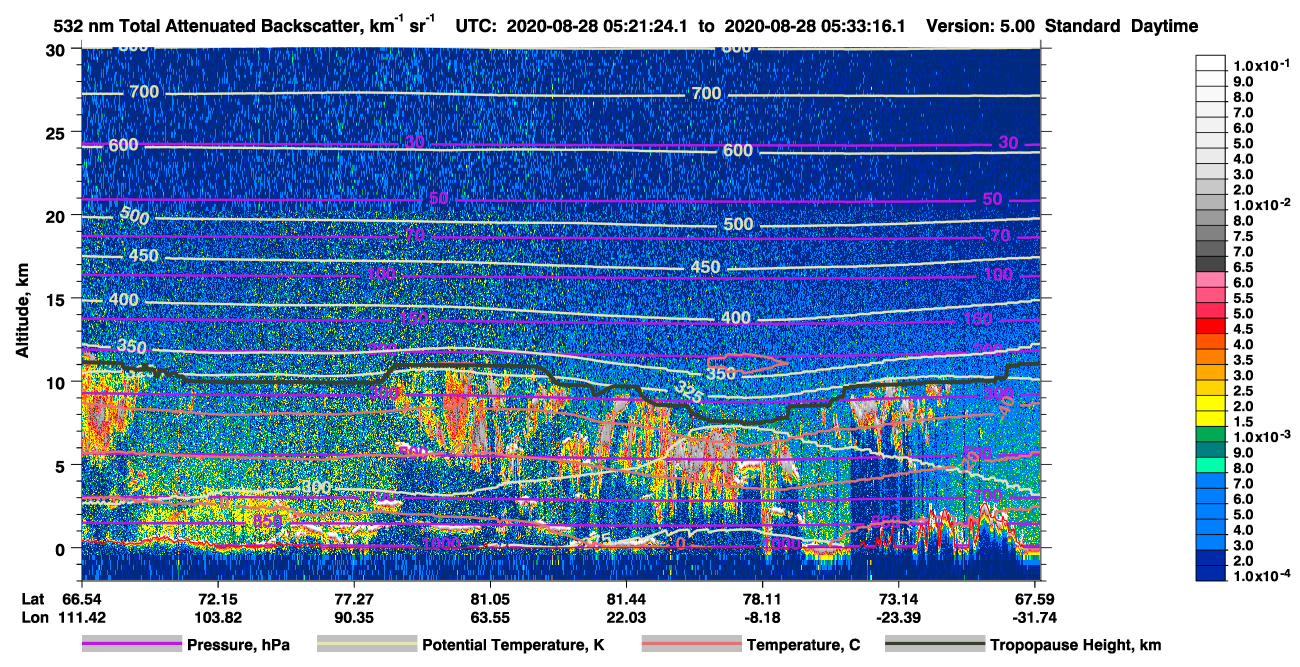1300x667 pixels.
Task: Click latitude value 72.15
Action: [x=217, y=599]
